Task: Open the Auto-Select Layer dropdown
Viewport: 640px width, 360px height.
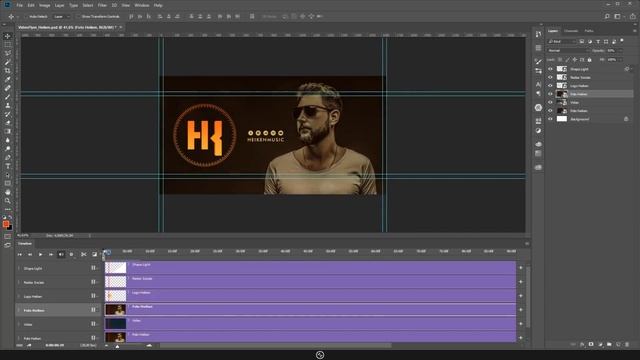Action: pos(62,17)
